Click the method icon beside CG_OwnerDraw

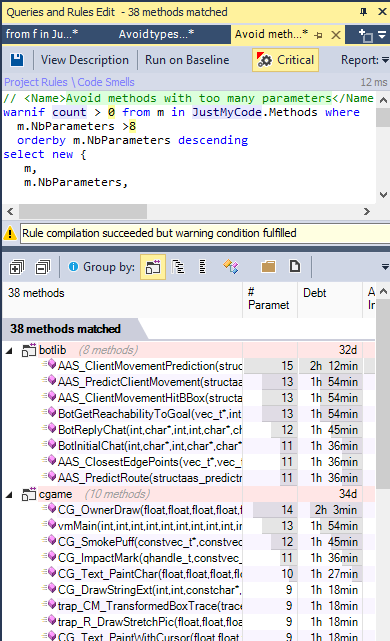pyautogui.click(x=49, y=509)
